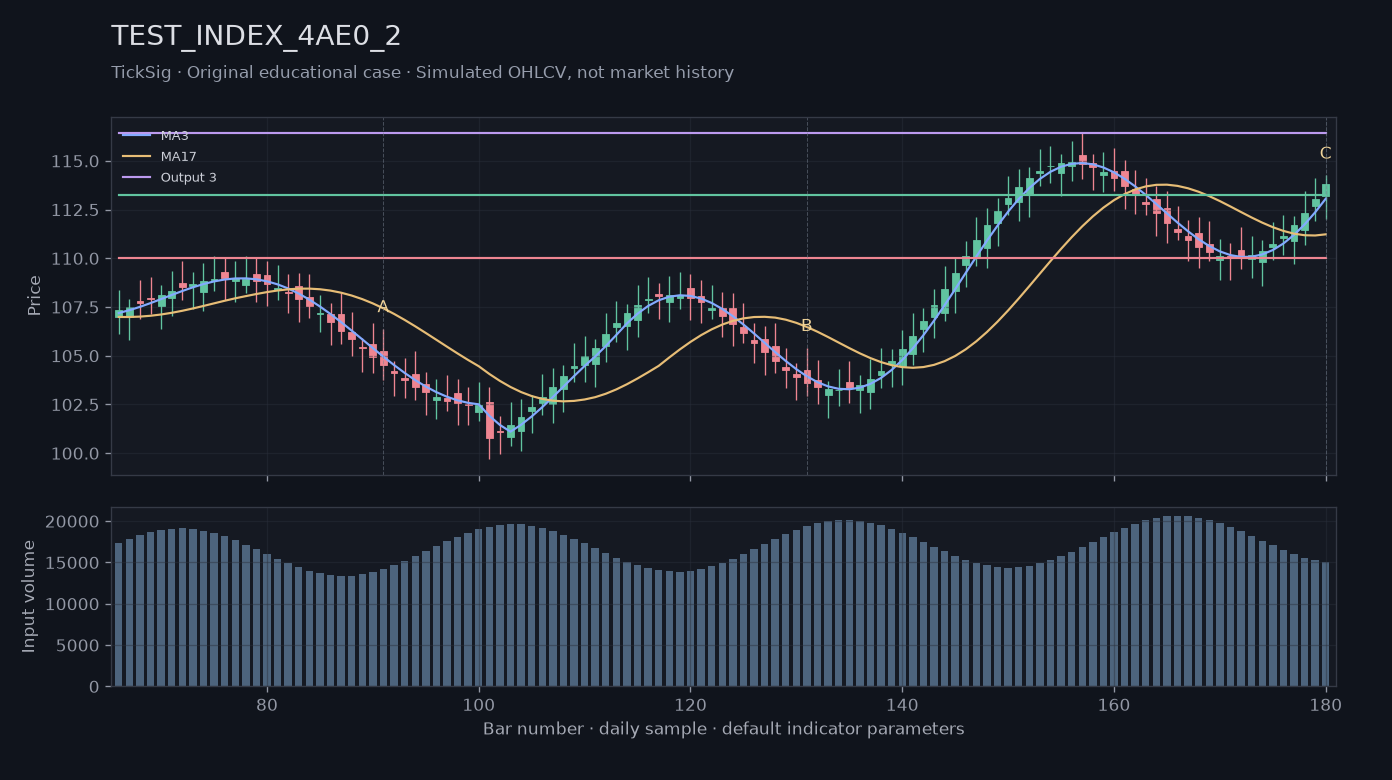
Task: Click the Input volume axis label
Action: 29,596
